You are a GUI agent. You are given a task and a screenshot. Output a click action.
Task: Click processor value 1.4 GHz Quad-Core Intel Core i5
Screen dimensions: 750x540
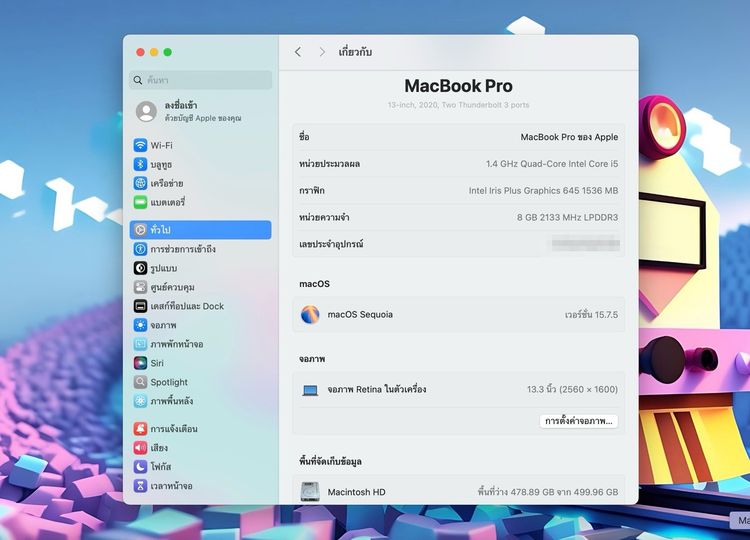(x=552, y=164)
